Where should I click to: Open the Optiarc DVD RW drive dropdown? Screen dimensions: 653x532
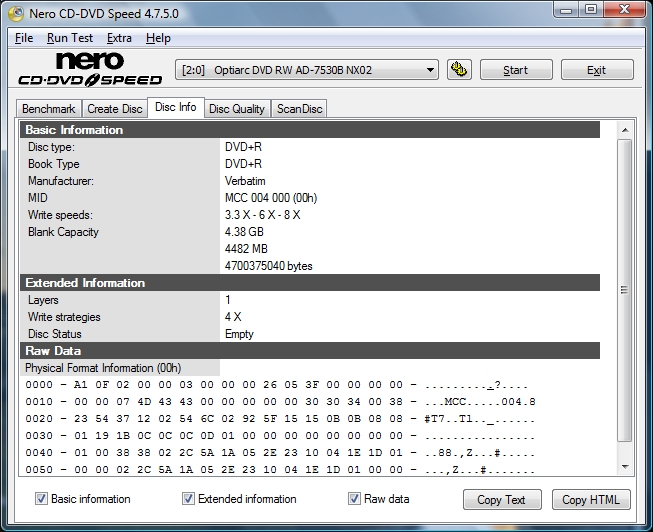(307, 70)
